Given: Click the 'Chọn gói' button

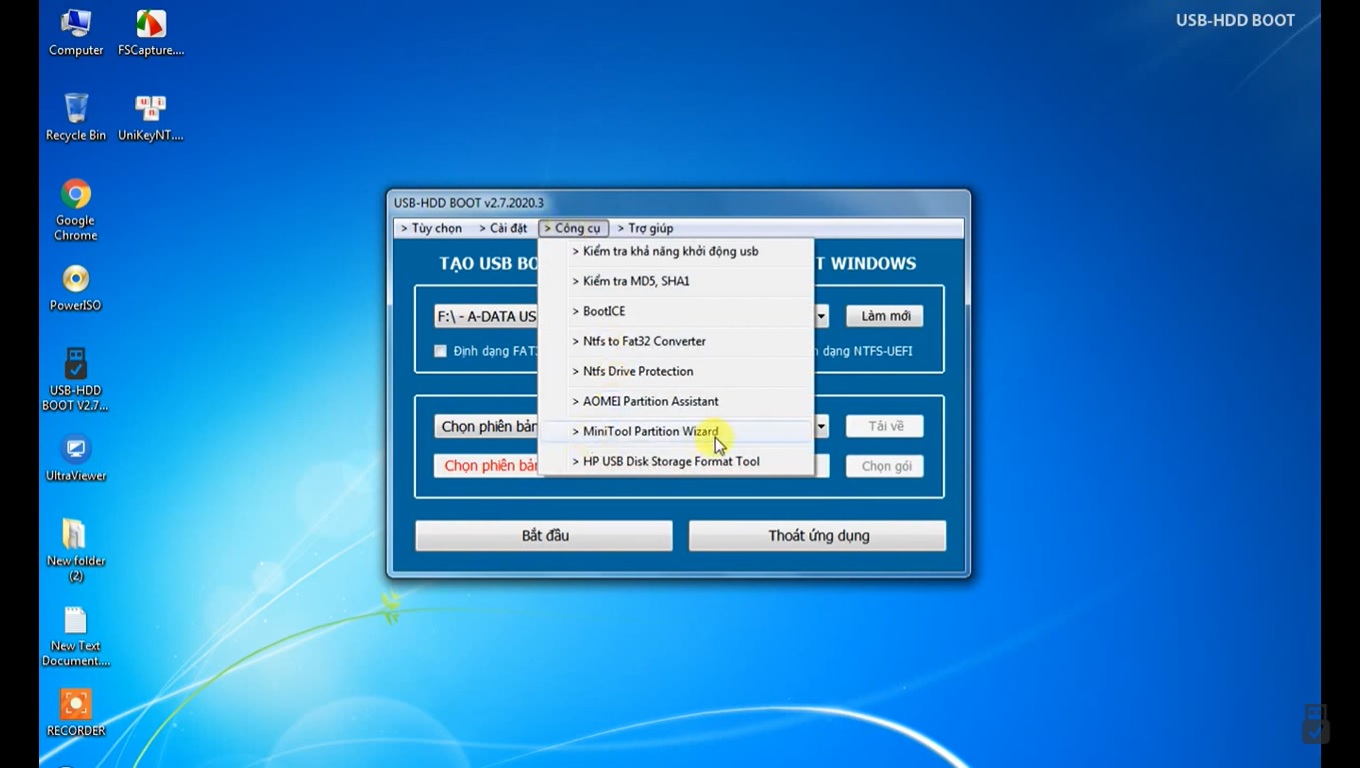Looking at the screenshot, I should click(x=885, y=466).
